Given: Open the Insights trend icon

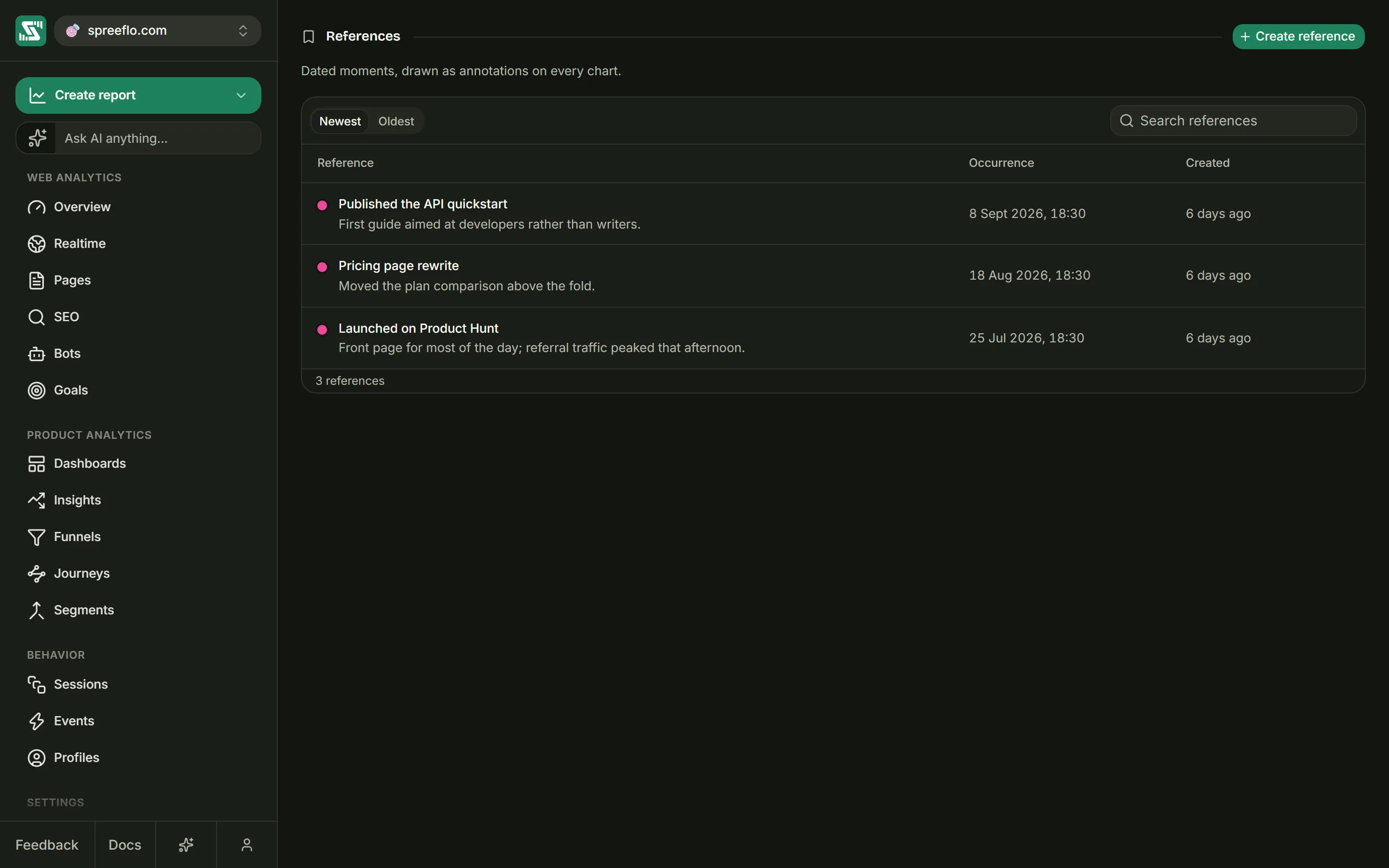Looking at the screenshot, I should (37, 501).
